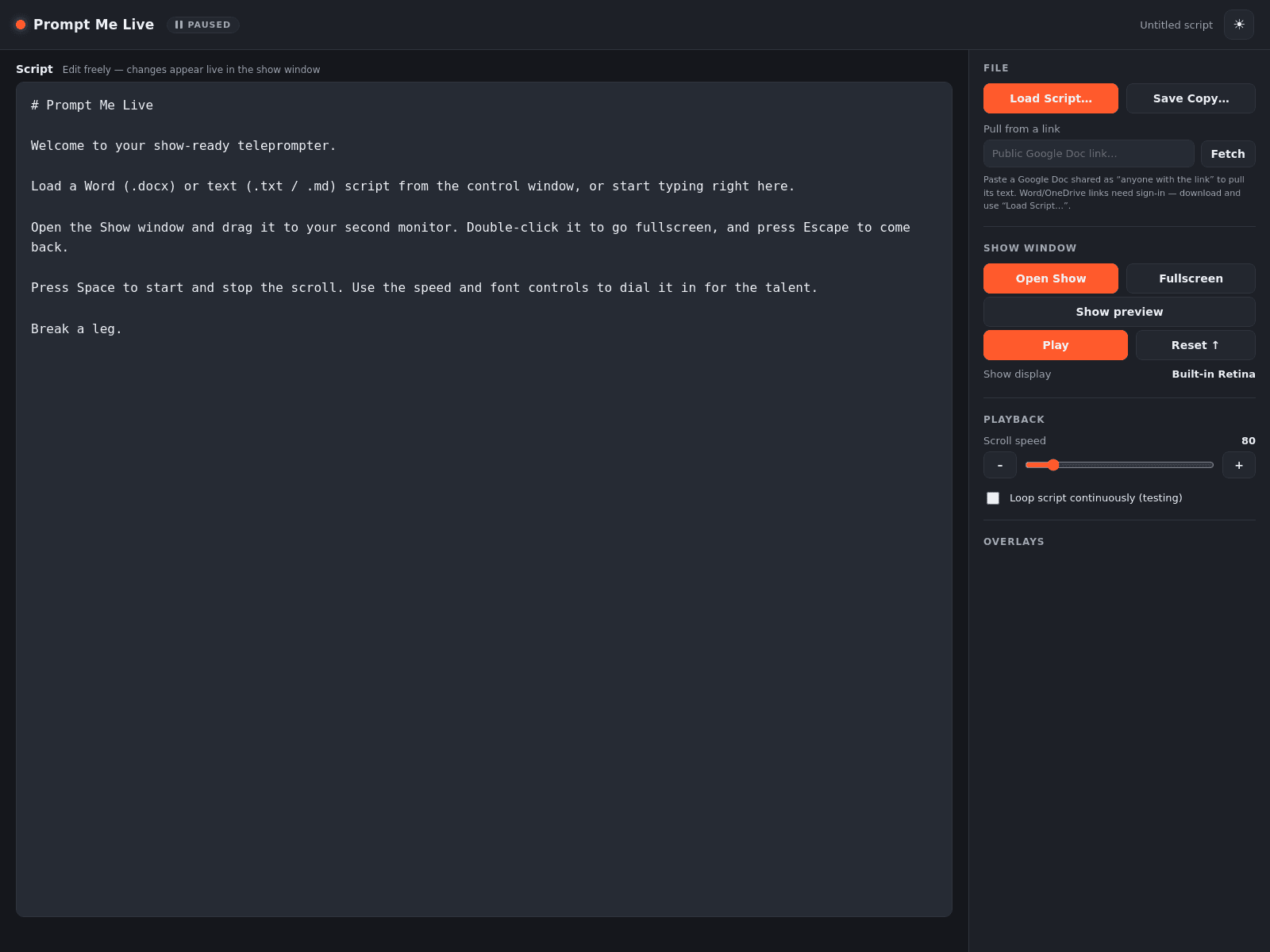The width and height of the screenshot is (1270, 952).
Task: Click the scroll speed value 80
Action: [1249, 441]
